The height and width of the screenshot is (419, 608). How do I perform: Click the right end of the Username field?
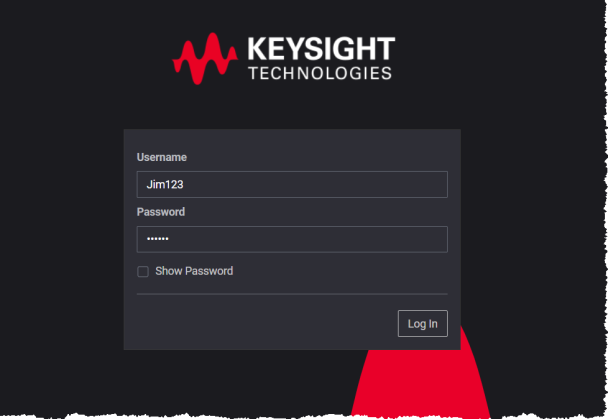click(438, 184)
